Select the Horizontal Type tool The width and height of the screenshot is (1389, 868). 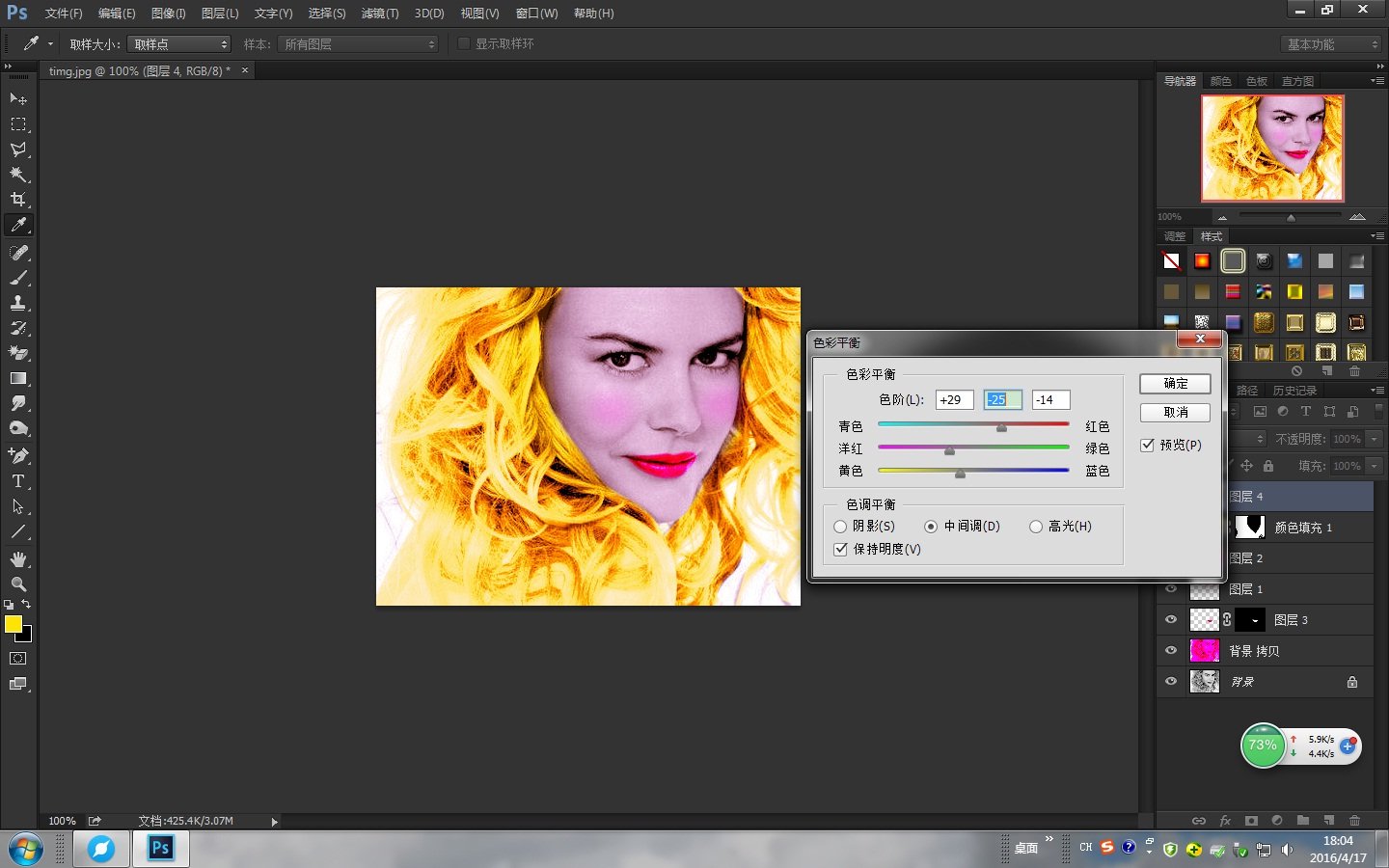coord(19,481)
